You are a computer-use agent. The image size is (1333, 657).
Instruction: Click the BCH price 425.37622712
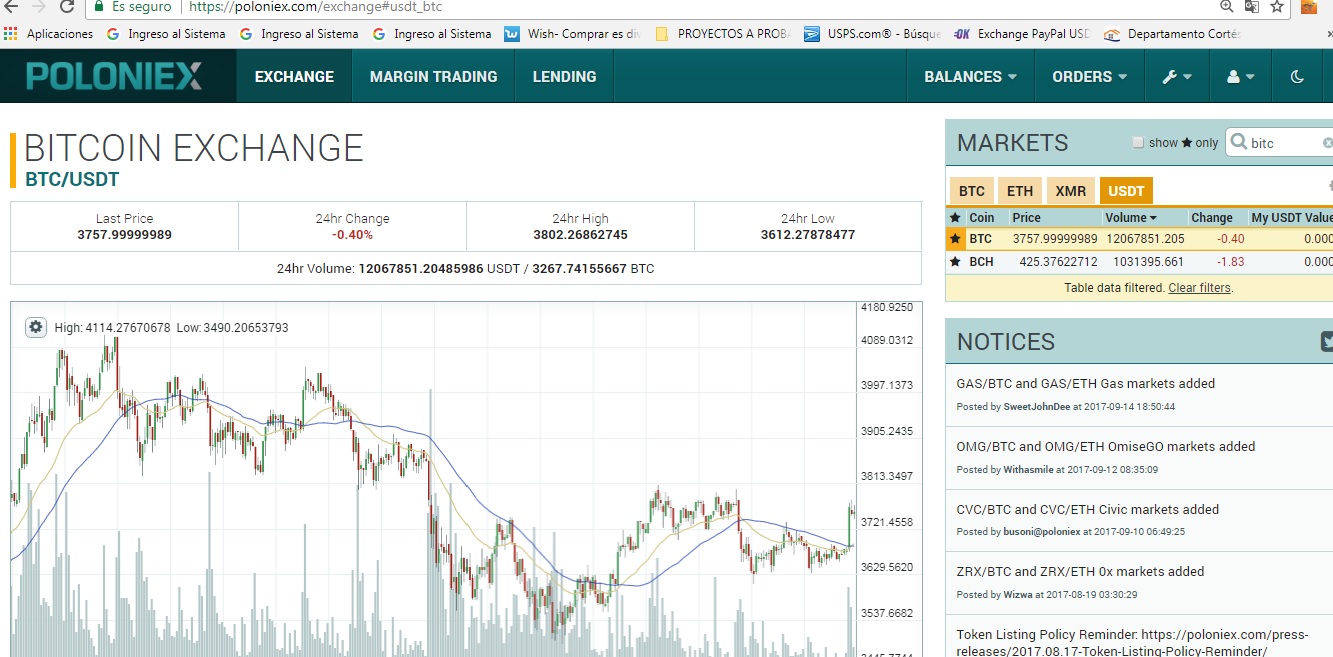click(x=1058, y=262)
